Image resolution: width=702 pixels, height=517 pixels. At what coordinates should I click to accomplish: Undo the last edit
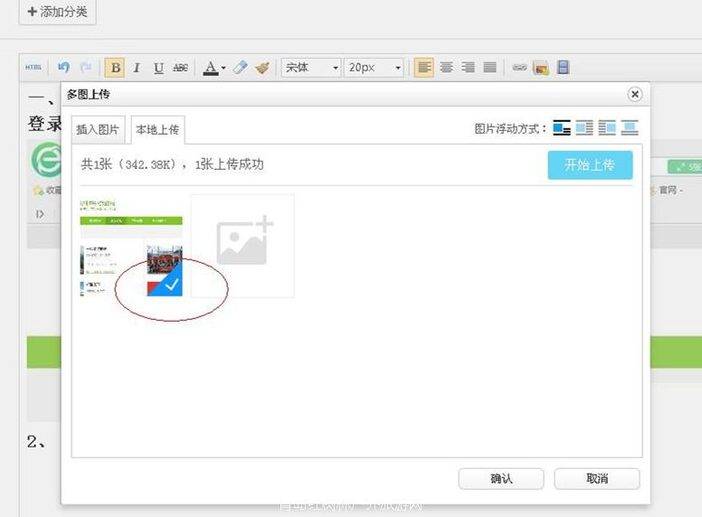64,68
